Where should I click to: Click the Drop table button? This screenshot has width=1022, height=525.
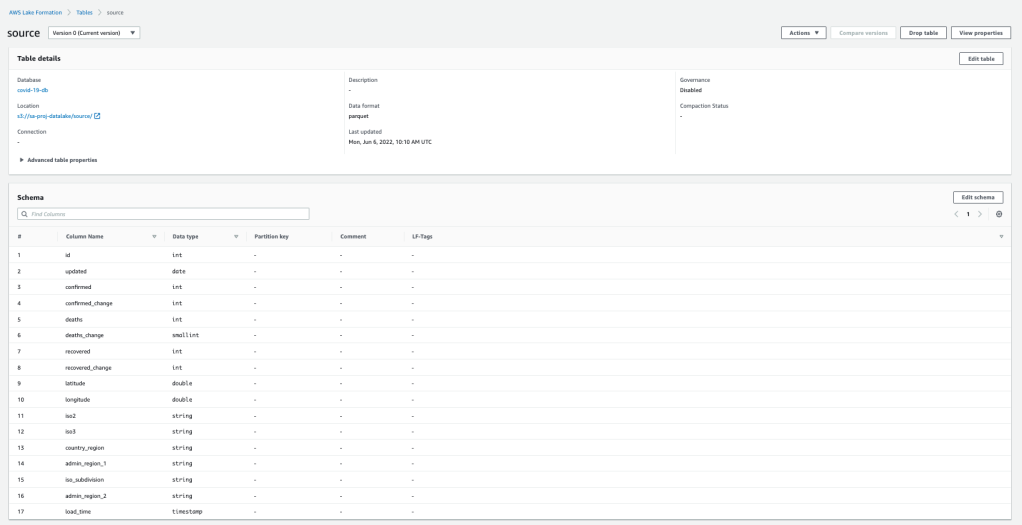922,33
